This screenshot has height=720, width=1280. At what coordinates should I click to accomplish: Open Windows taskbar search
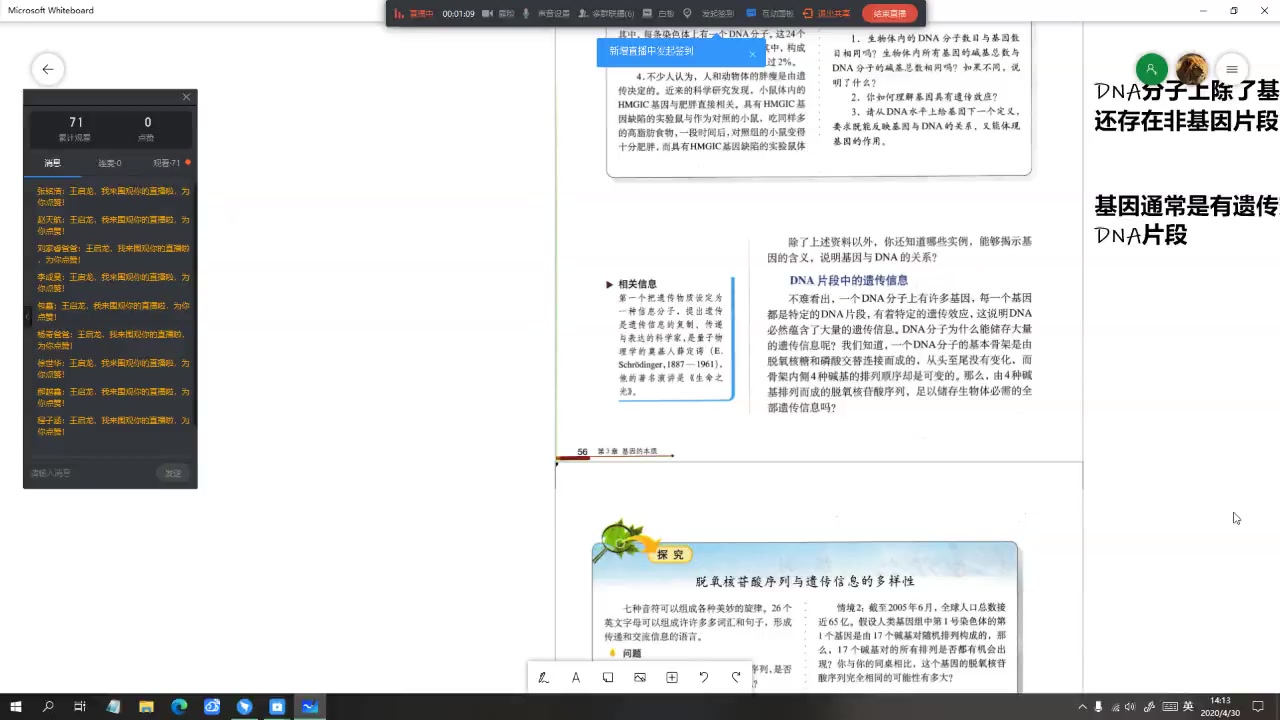pyautogui.click(x=48, y=706)
